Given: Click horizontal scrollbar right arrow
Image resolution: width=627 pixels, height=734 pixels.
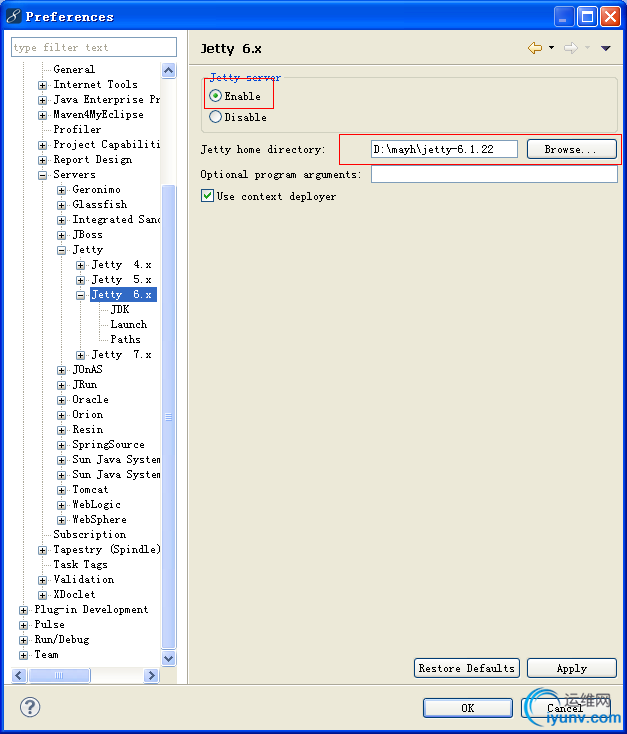Looking at the screenshot, I should [x=151, y=675].
